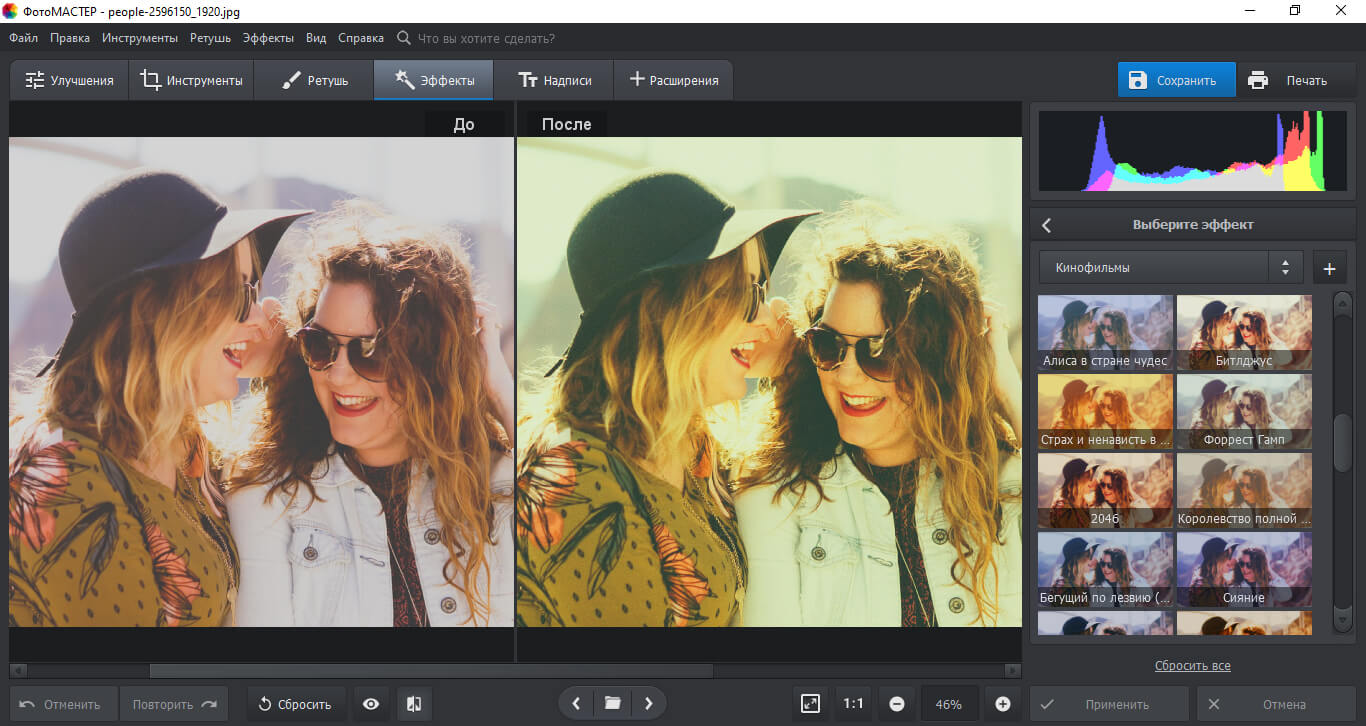Switch to the Ретушь tab
The width and height of the screenshot is (1366, 726).
tap(314, 80)
